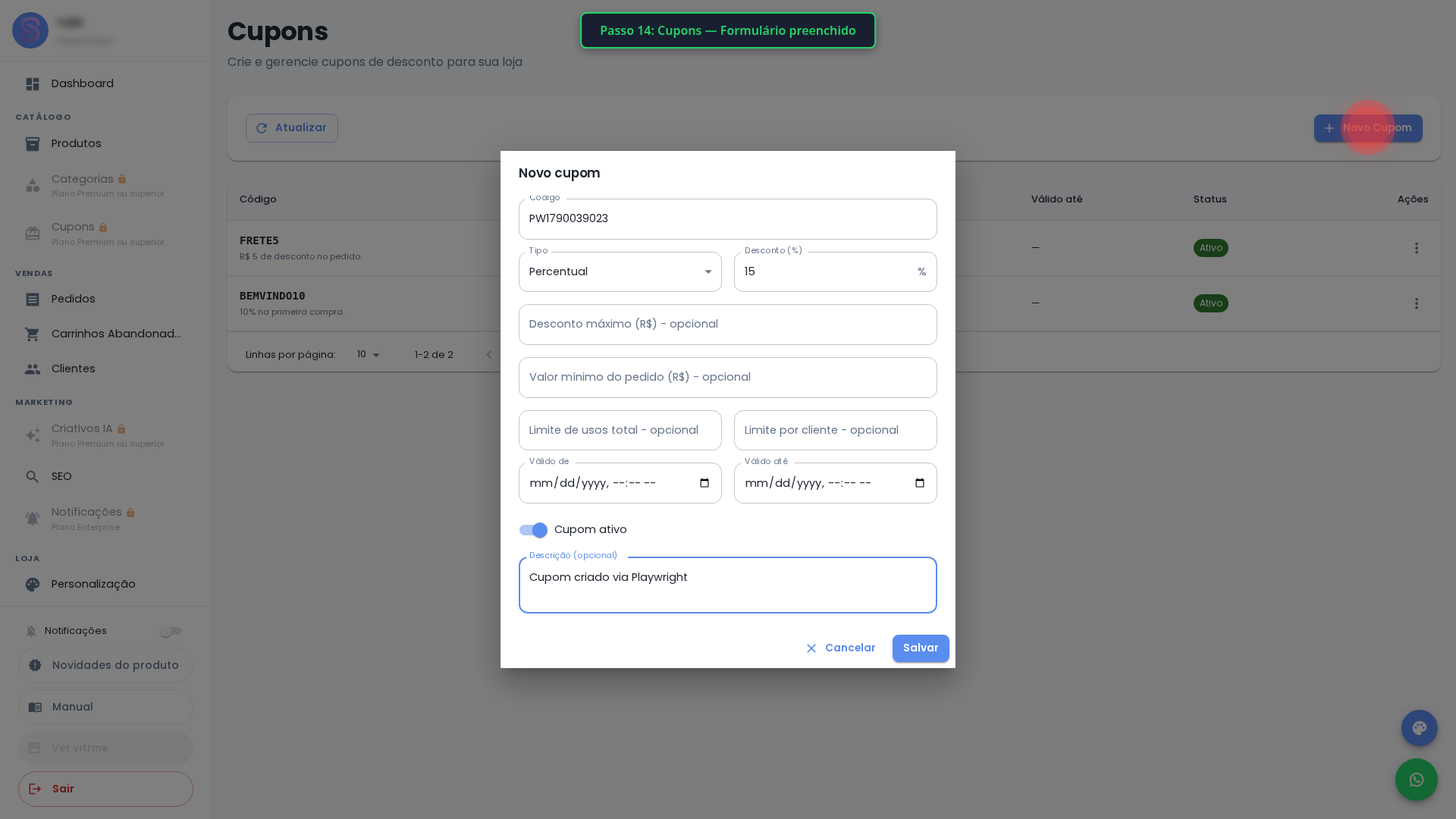Focus the Limite de usos total field

coord(620,430)
